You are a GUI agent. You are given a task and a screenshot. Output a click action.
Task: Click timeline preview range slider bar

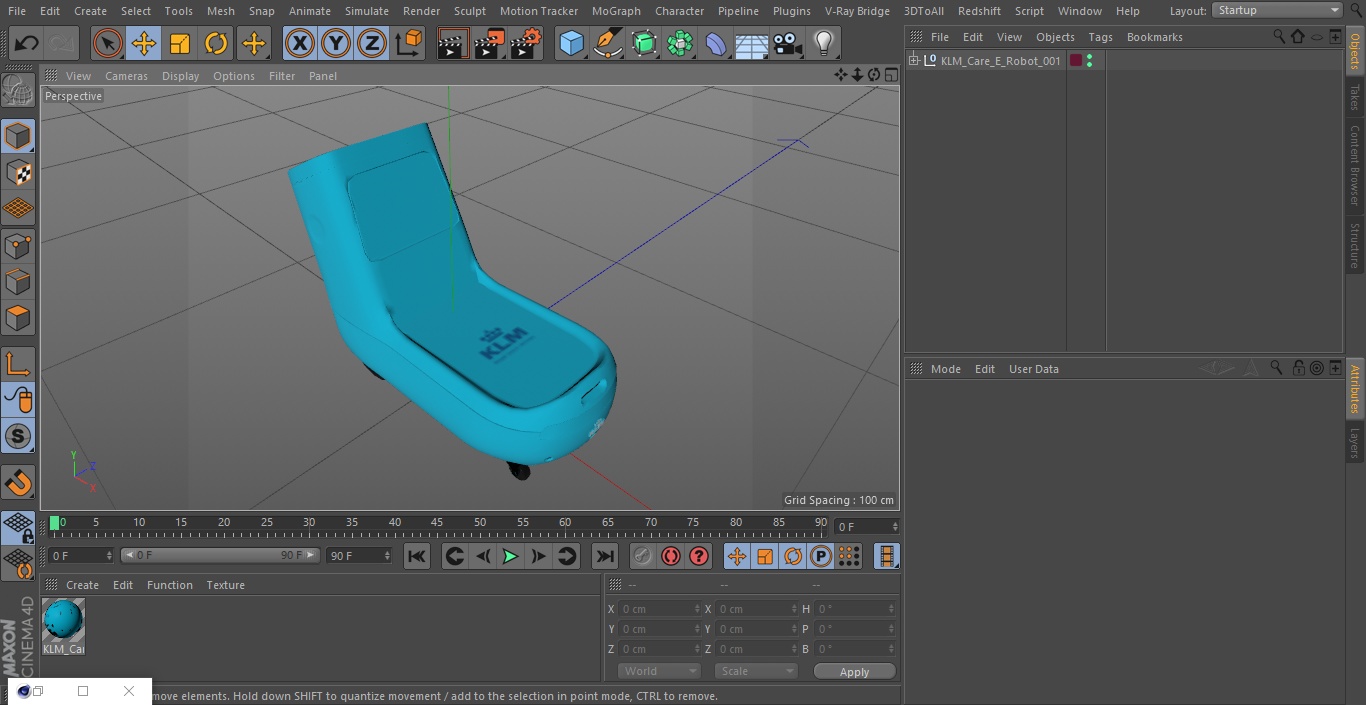220,555
